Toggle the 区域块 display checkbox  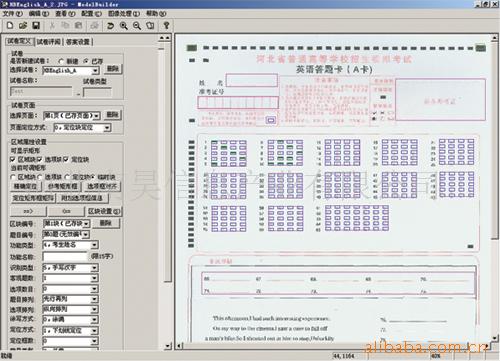[x=13, y=160]
